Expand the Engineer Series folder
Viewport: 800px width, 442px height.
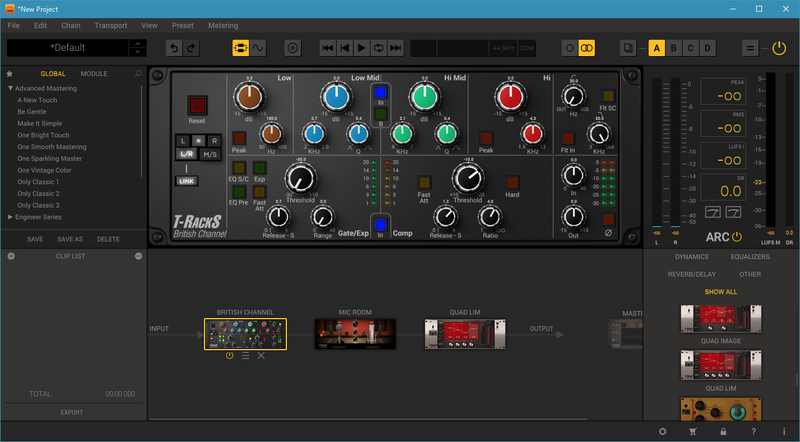(x=10, y=217)
